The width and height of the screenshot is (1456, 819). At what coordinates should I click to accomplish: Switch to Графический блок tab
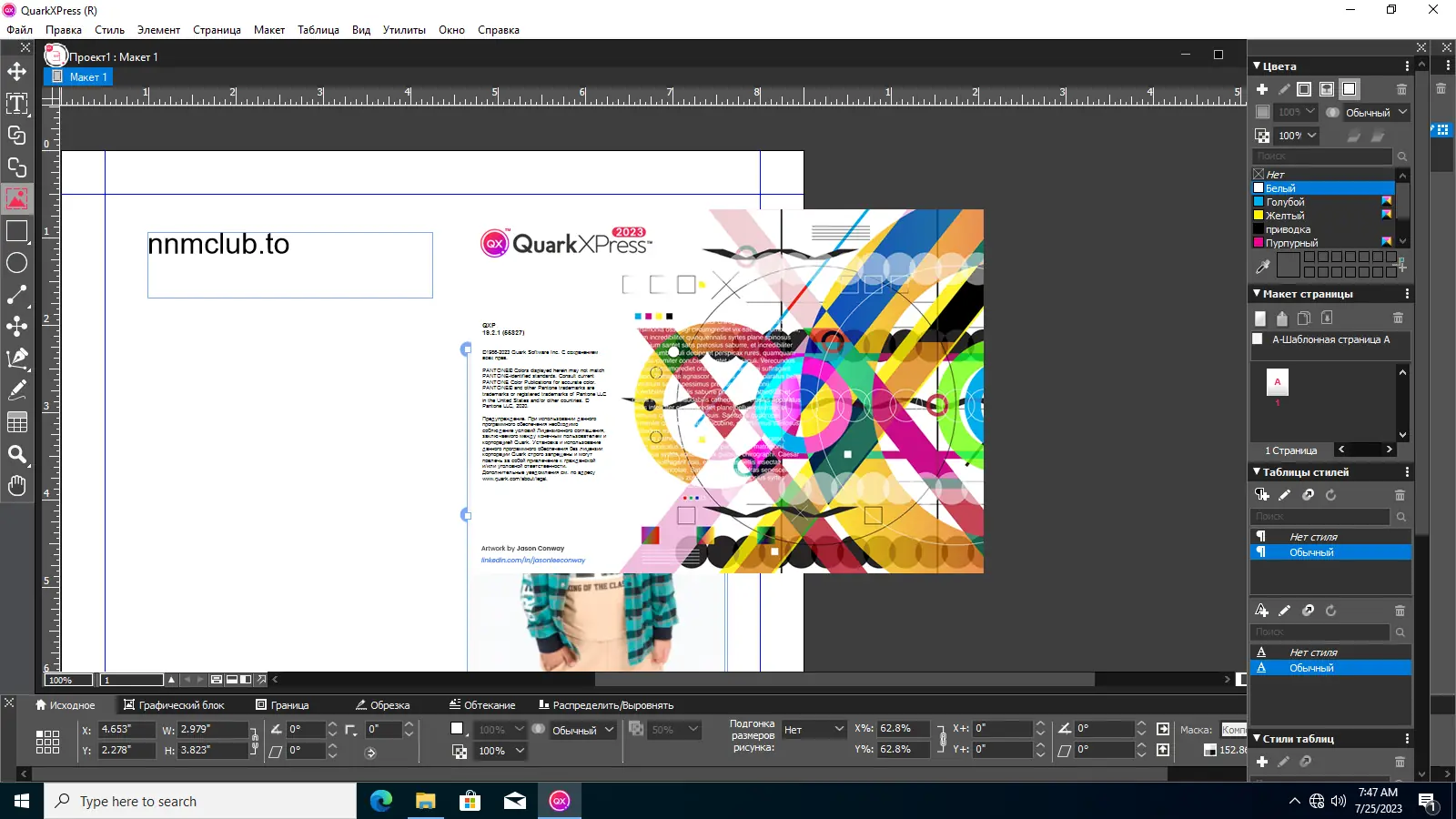pos(174,705)
